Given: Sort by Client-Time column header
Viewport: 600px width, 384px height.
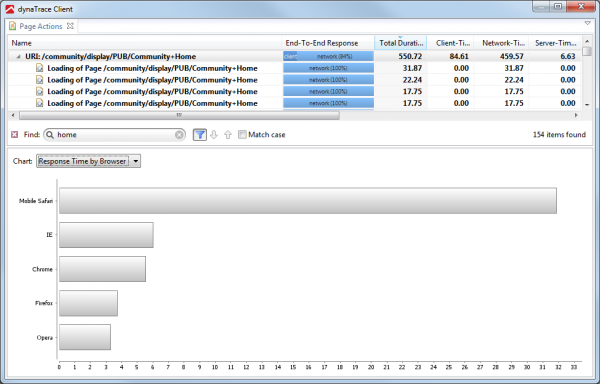Looking at the screenshot, I should [450, 43].
